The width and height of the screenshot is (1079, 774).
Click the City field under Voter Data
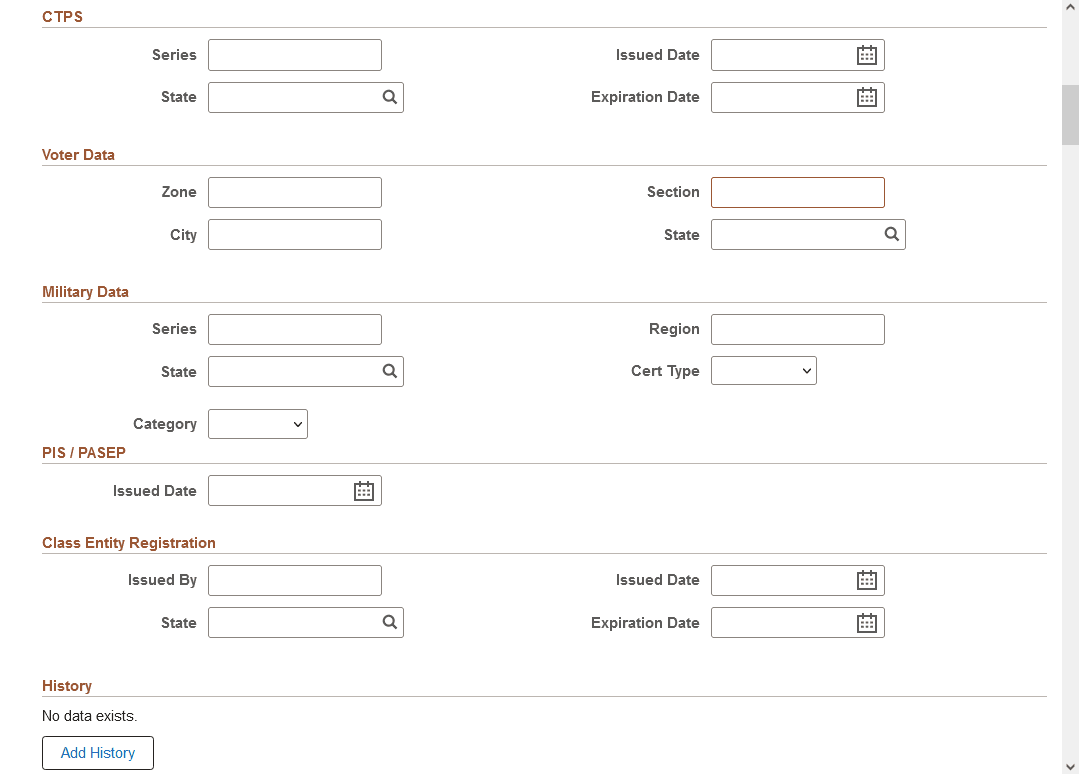click(294, 234)
